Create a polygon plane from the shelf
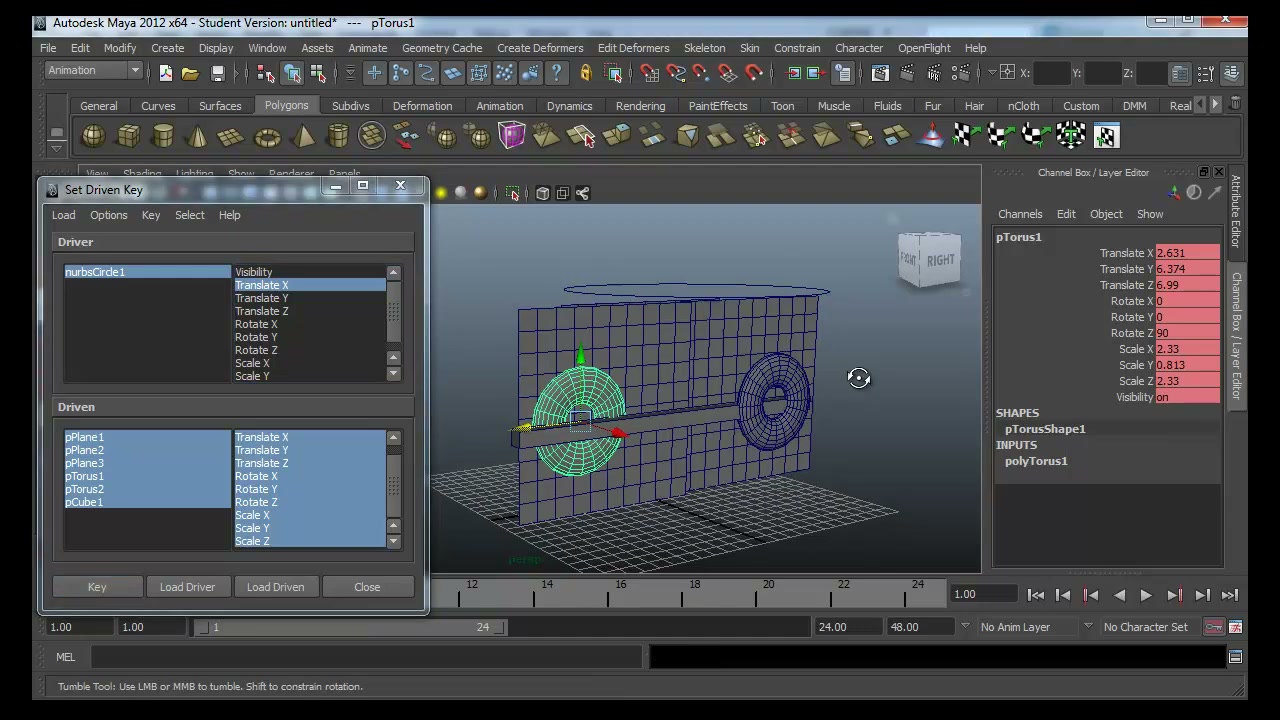Screen dimensions: 1280x720 click(x=231, y=135)
